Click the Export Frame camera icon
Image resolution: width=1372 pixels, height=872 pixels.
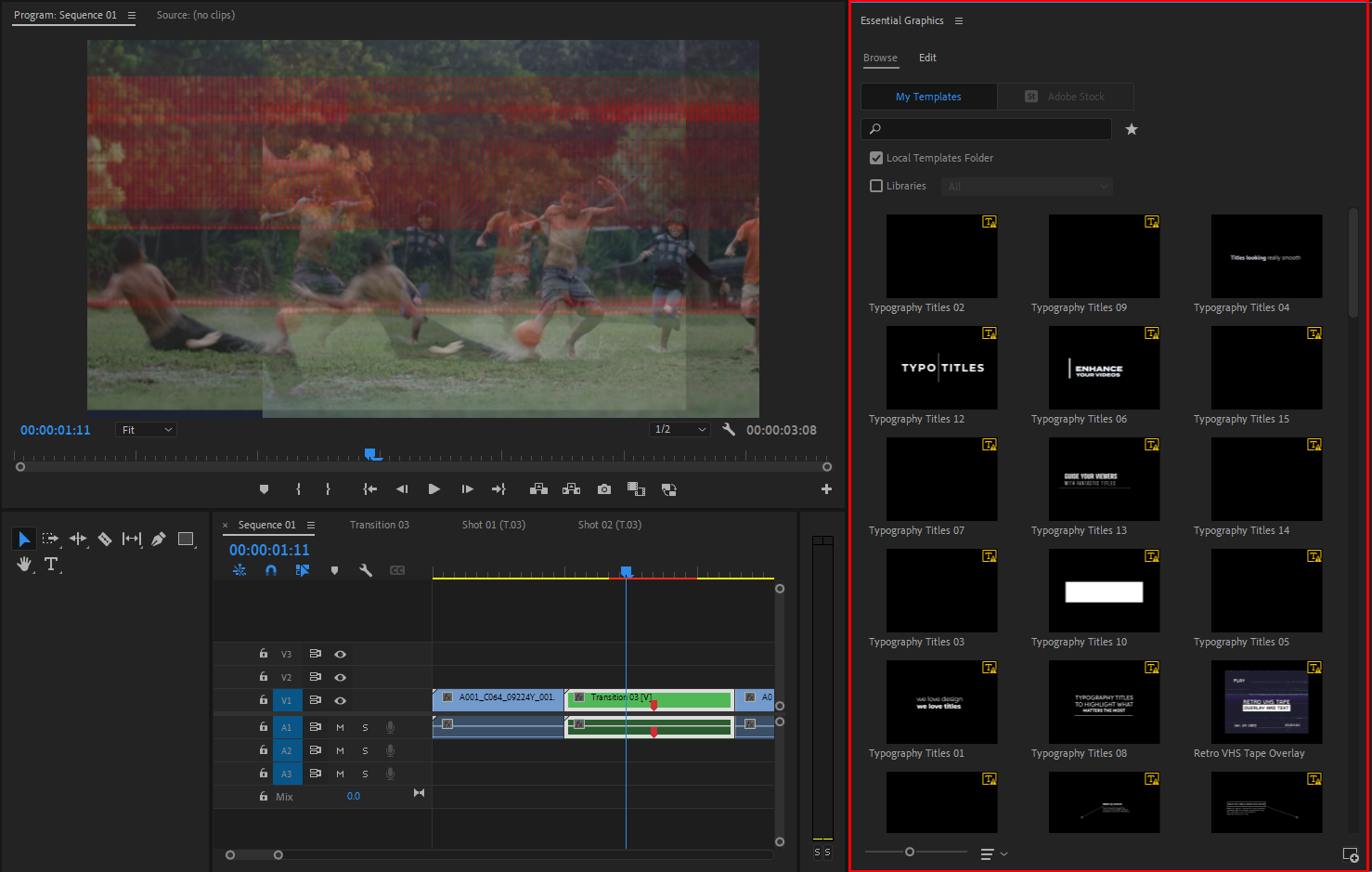(x=604, y=488)
